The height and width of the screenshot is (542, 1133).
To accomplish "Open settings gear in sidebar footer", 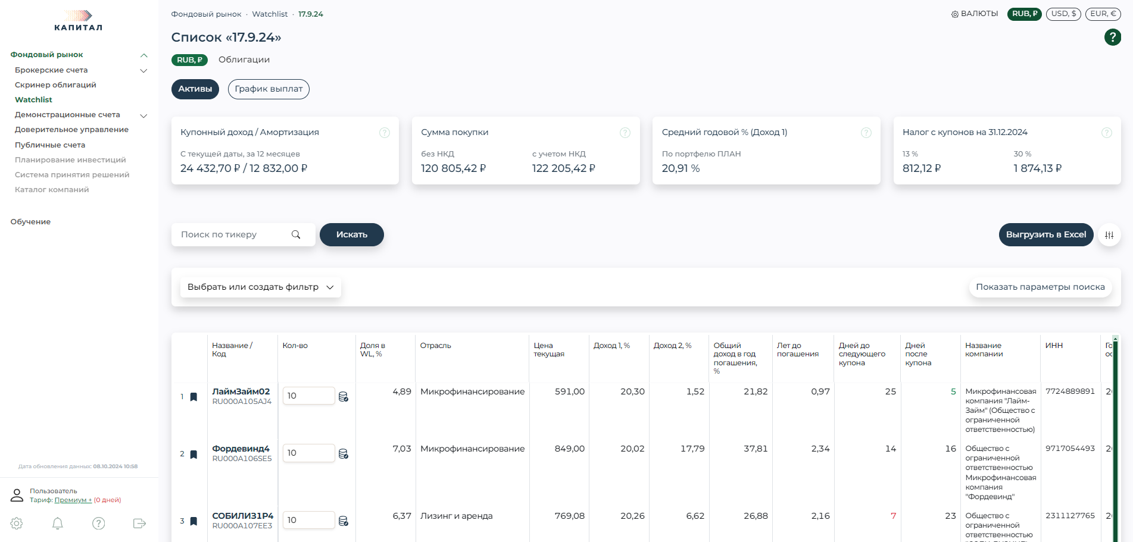I will tap(17, 523).
